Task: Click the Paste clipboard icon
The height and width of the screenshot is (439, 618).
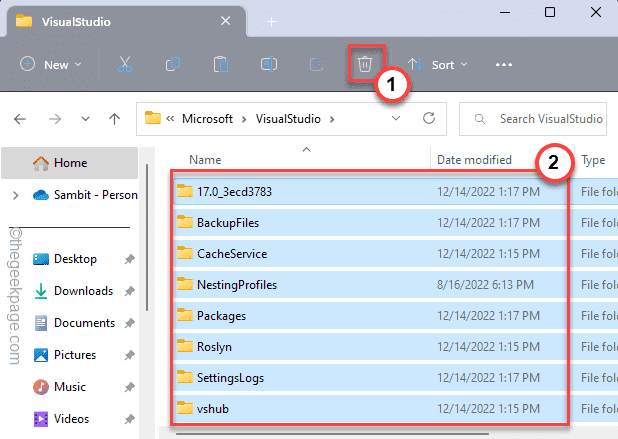Action: click(x=221, y=64)
